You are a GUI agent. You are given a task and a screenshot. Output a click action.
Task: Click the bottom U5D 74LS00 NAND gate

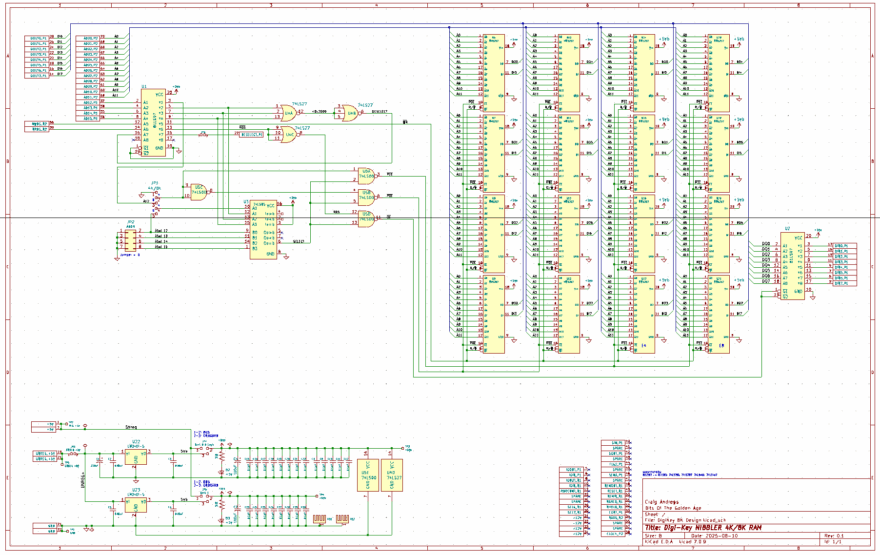[x=367, y=219]
